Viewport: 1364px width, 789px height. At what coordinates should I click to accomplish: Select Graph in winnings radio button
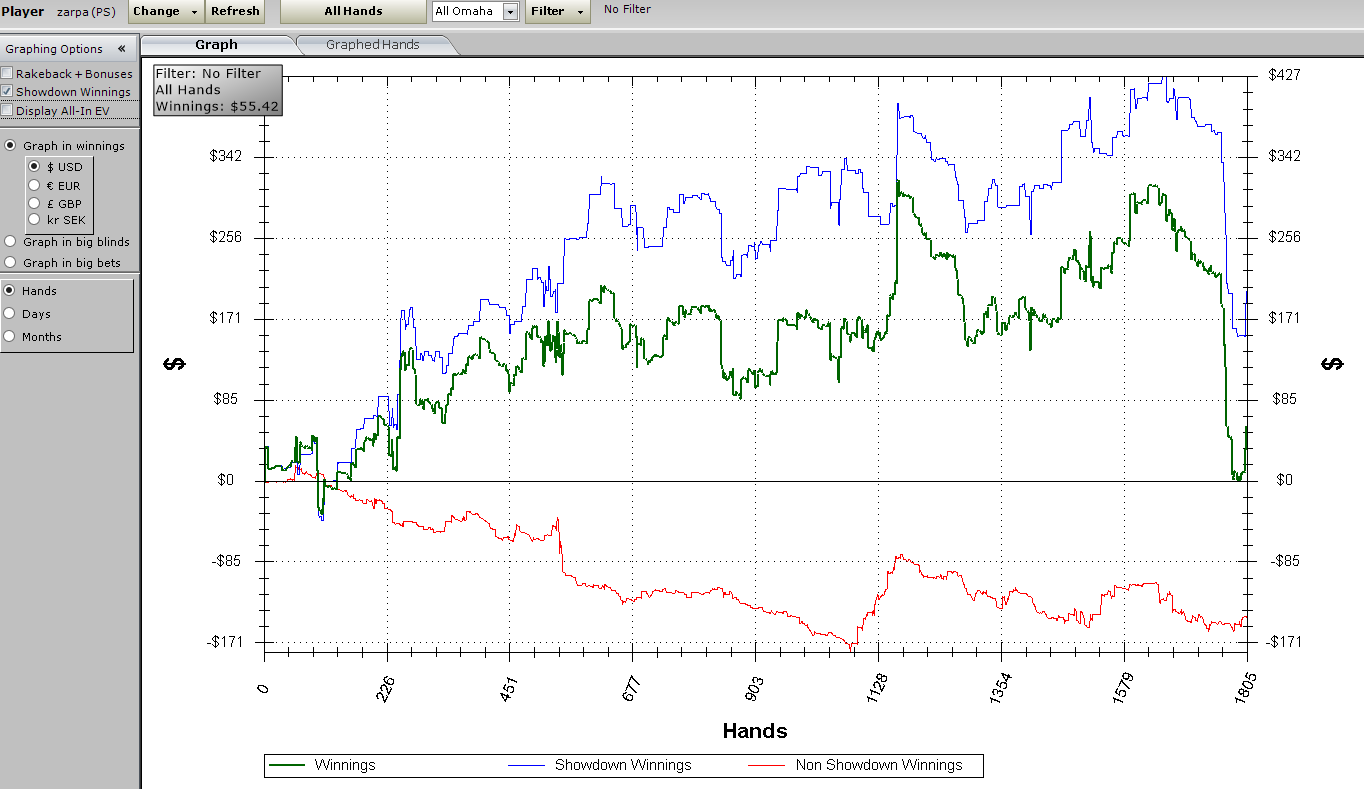tap(11, 146)
